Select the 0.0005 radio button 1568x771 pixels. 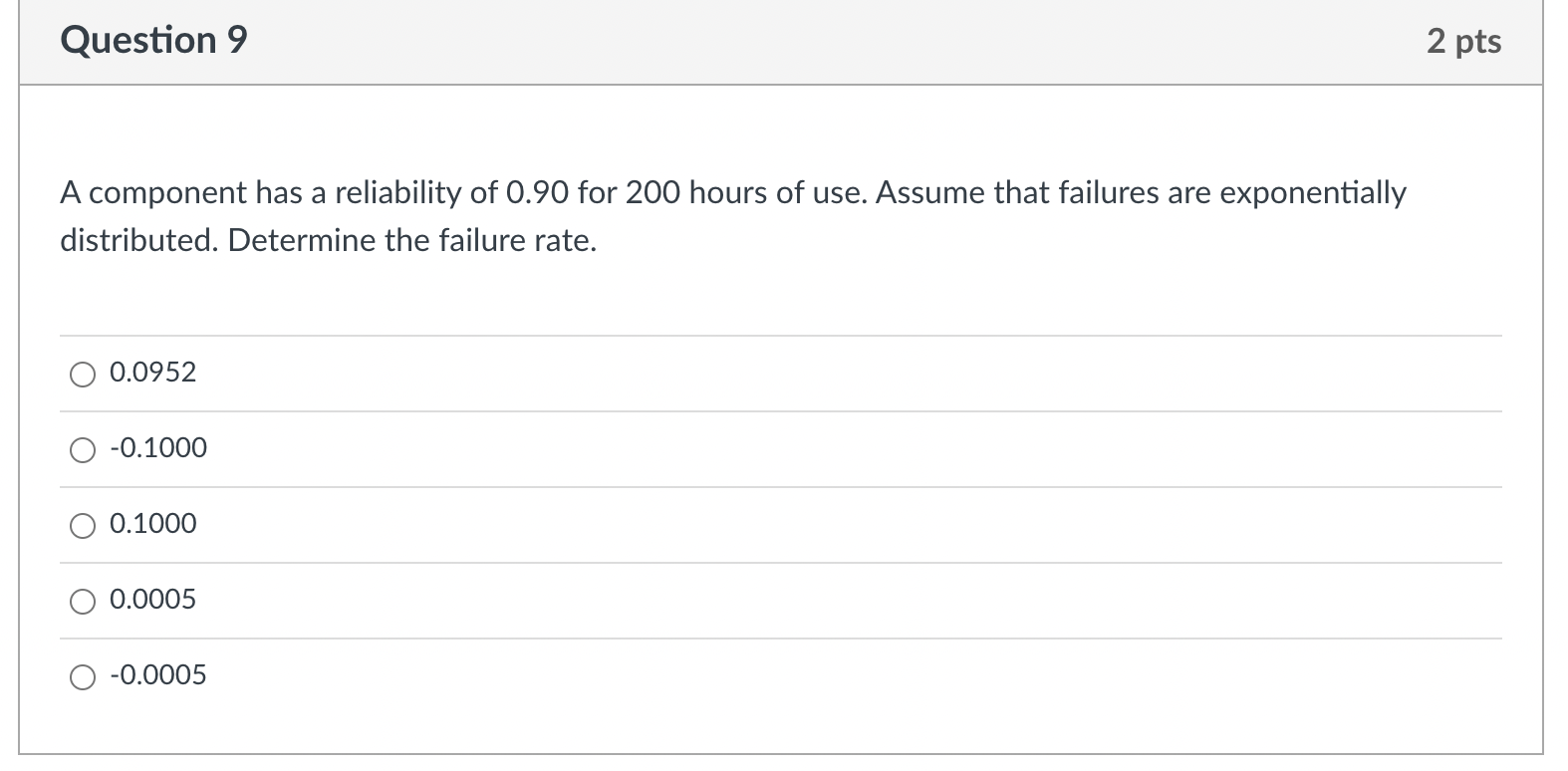(84, 601)
